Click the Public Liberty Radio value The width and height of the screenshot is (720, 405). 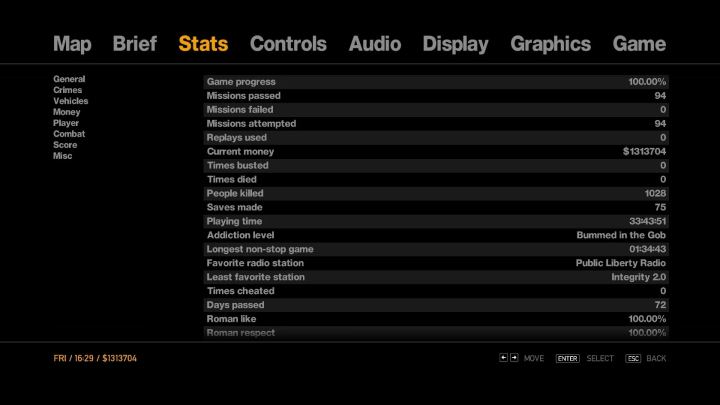[621, 263]
